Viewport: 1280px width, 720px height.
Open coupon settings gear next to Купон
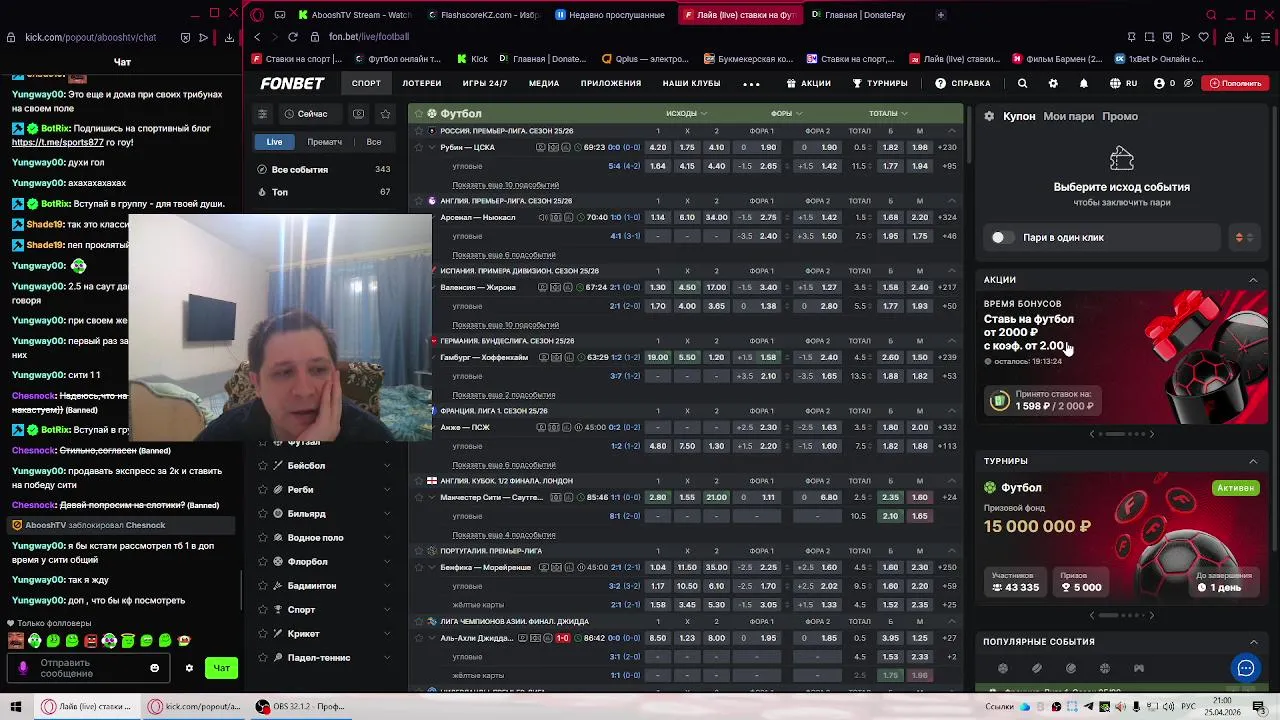coord(989,116)
